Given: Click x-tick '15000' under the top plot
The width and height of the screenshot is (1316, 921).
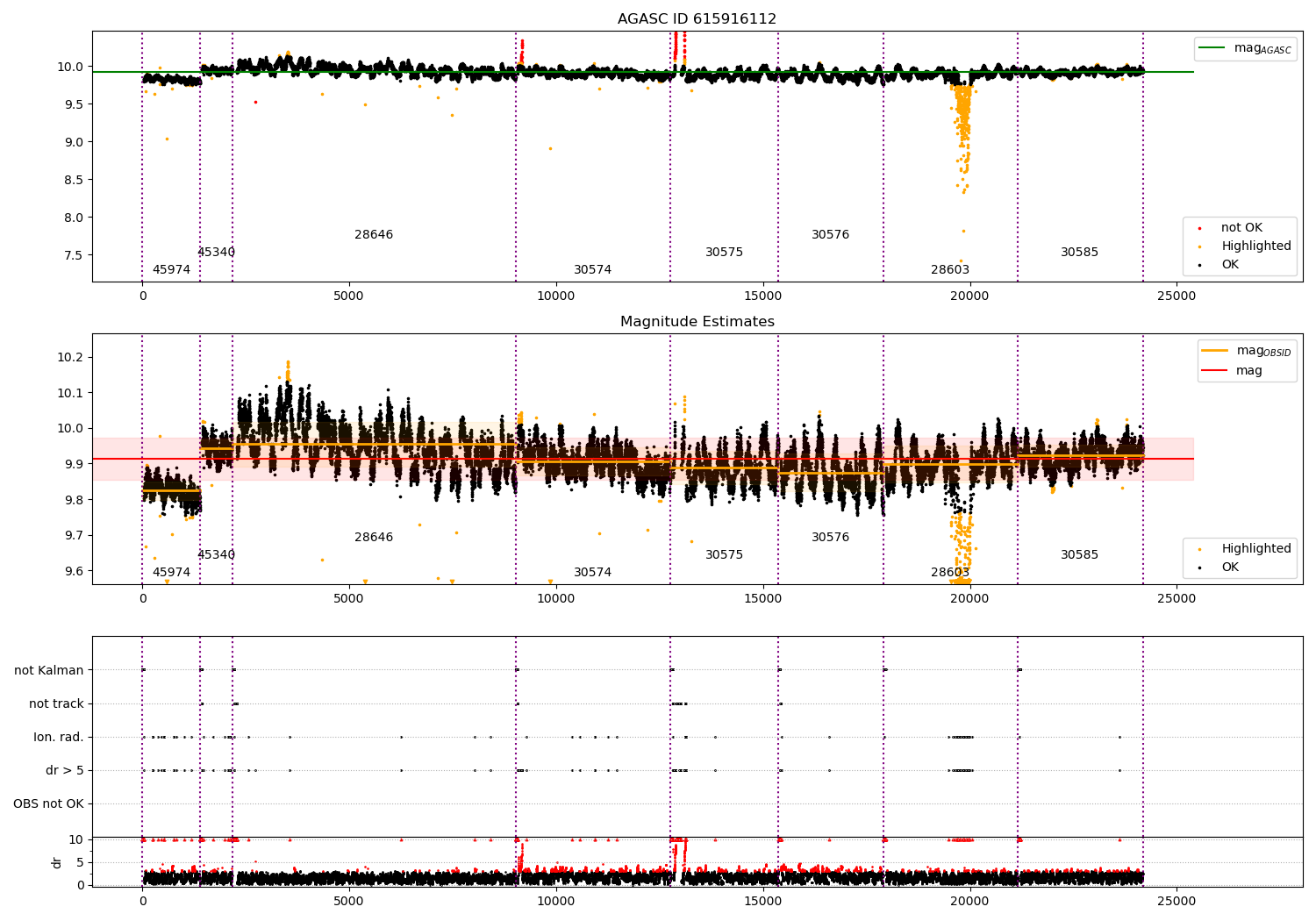Looking at the screenshot, I should pos(762,296).
